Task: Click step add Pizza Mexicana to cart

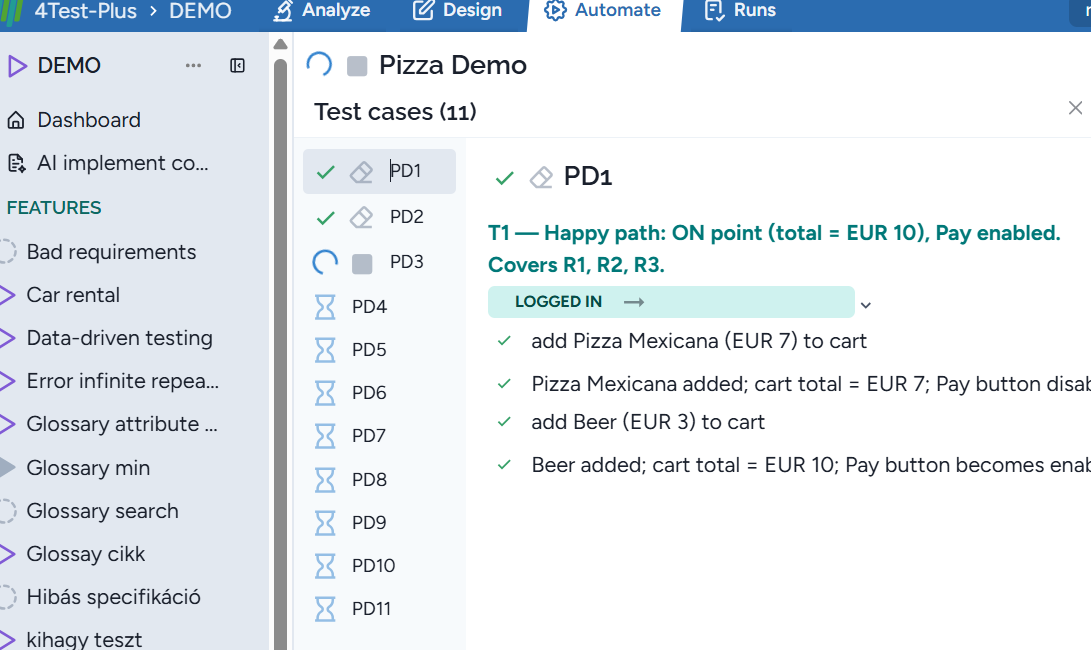Action: [699, 342]
